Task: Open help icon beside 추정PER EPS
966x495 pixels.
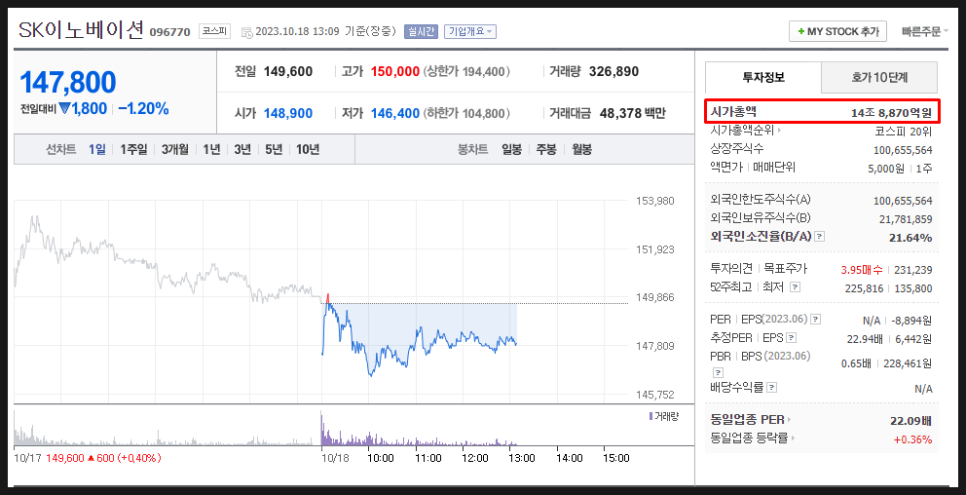Action: 792,338
